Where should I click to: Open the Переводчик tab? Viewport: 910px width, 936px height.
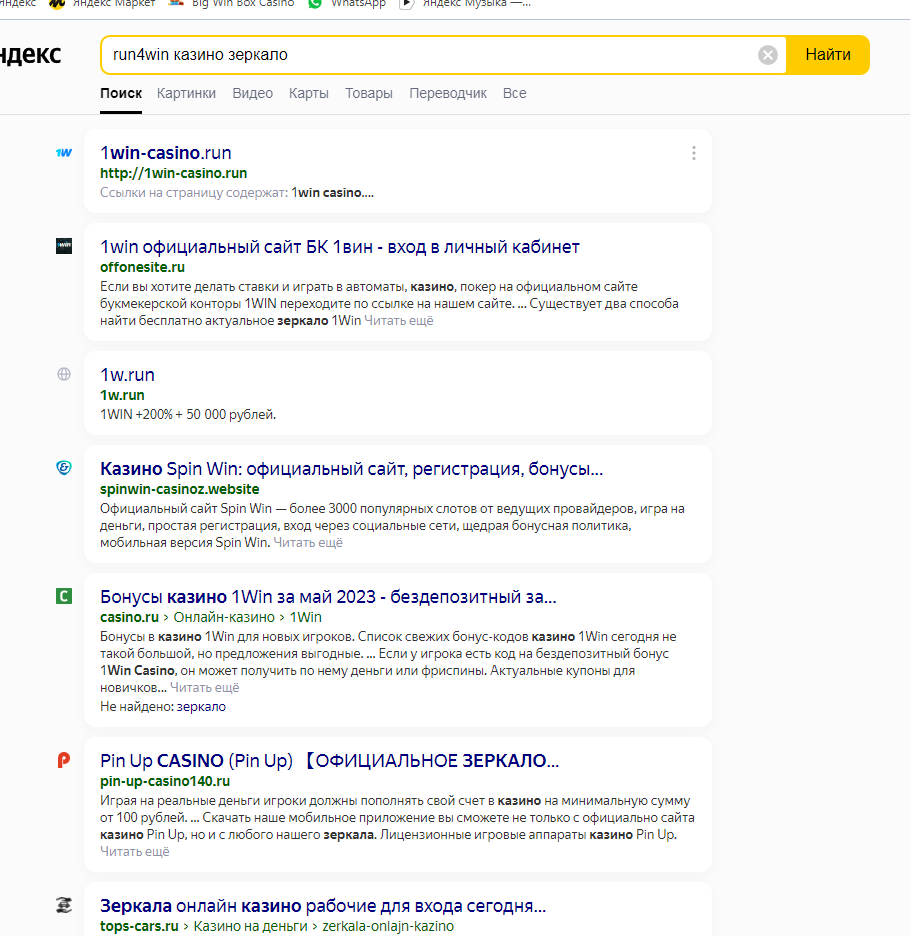(447, 93)
